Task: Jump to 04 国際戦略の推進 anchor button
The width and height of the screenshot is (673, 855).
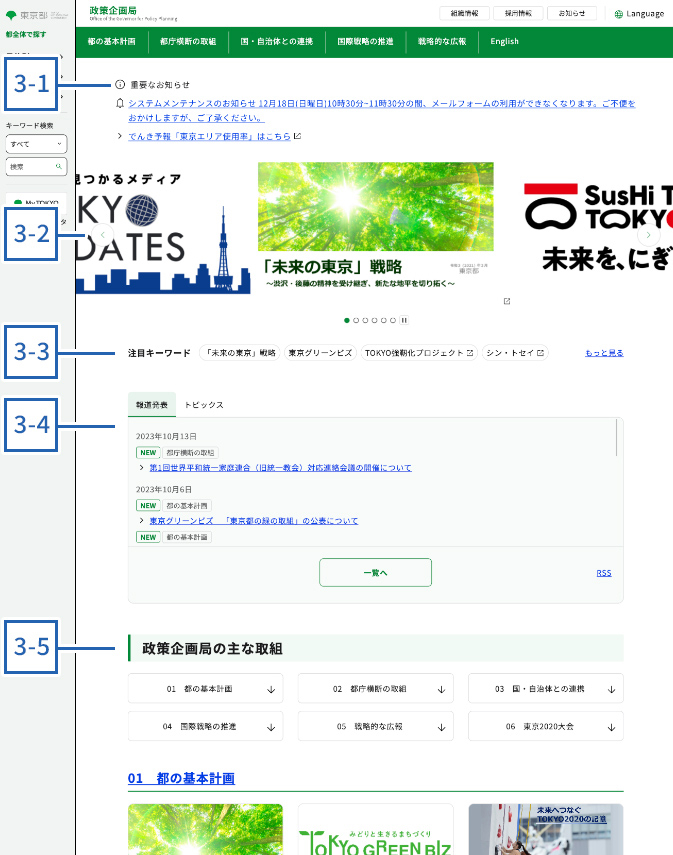Action: 206,726
